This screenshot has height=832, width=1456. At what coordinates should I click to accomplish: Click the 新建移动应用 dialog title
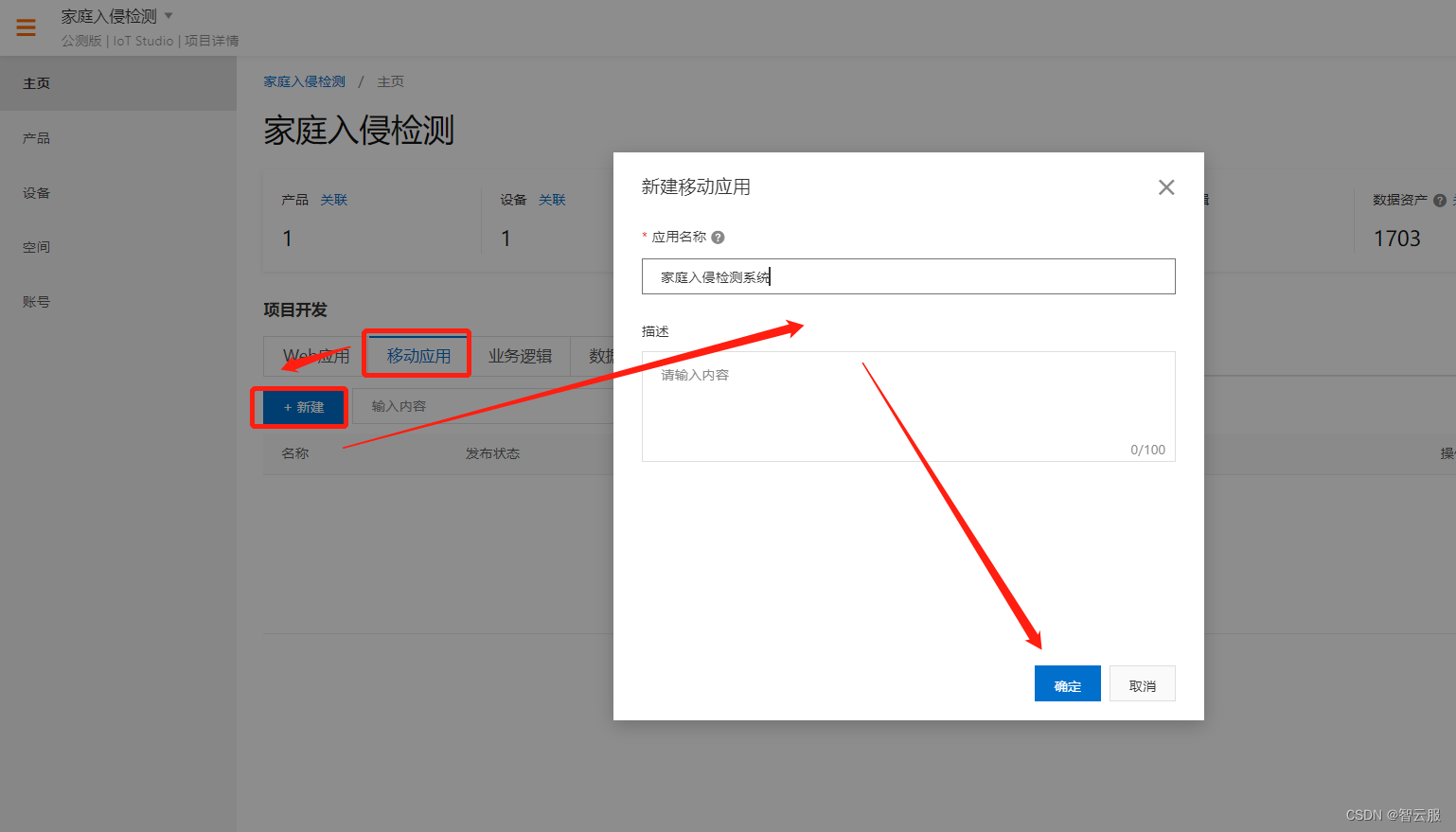pyautogui.click(x=696, y=186)
